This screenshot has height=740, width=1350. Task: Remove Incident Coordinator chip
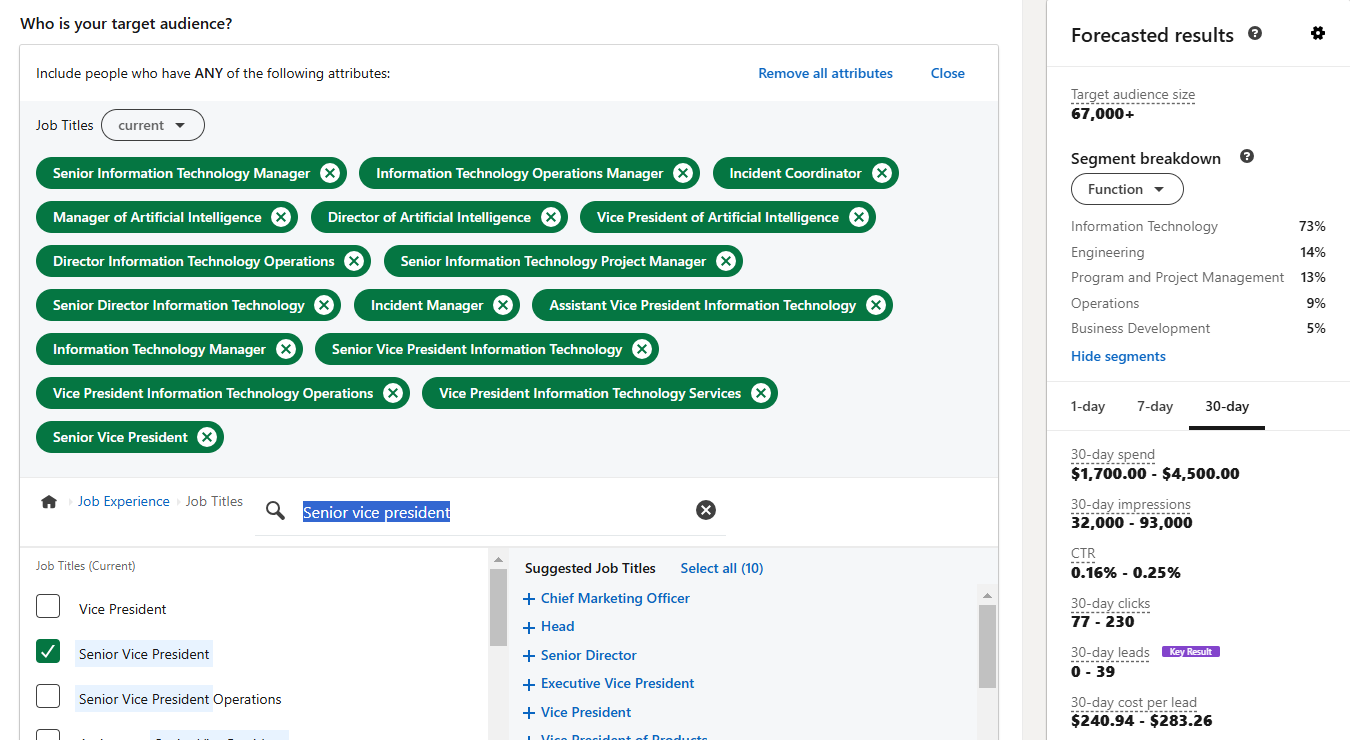pyautogui.click(x=881, y=173)
